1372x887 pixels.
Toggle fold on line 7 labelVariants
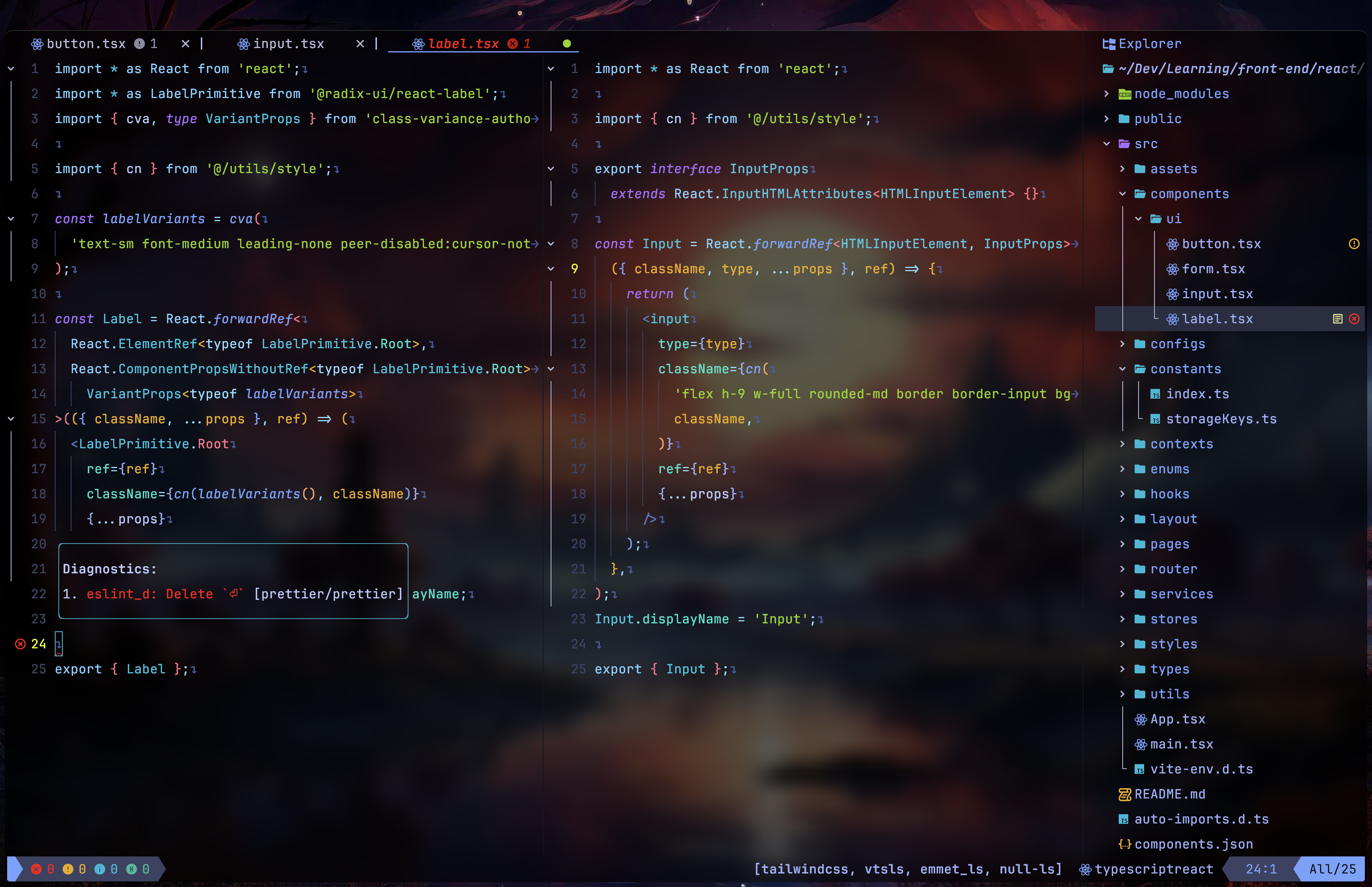[11, 219]
